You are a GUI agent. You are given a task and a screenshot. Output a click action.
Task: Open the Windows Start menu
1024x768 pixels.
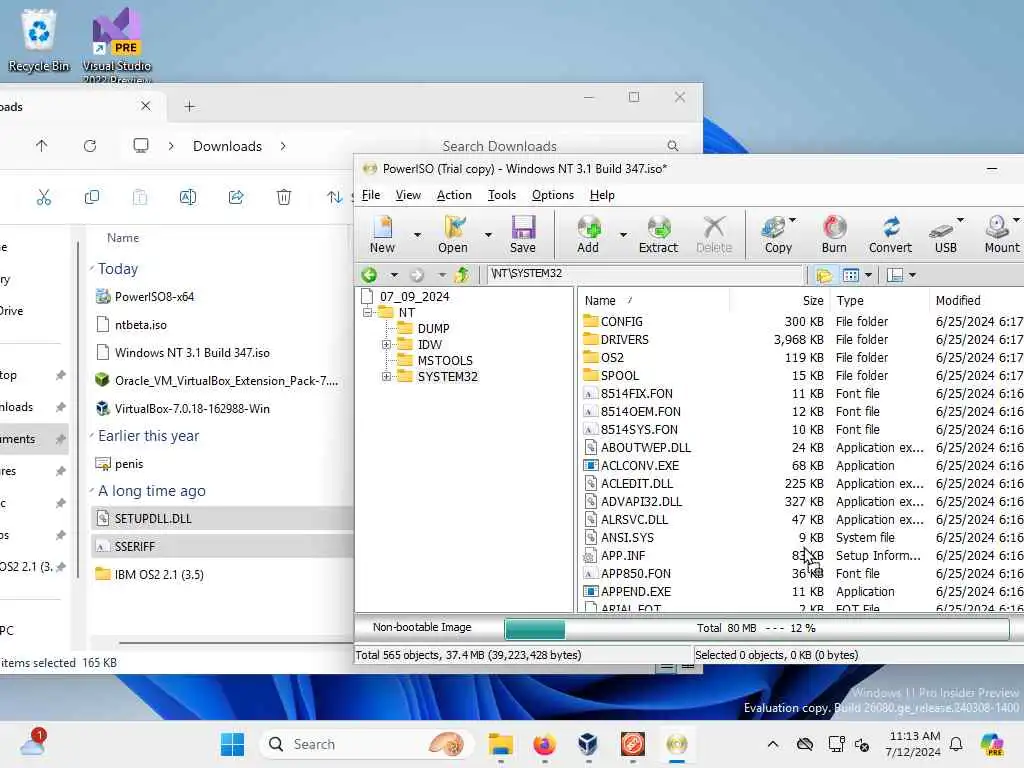point(232,744)
